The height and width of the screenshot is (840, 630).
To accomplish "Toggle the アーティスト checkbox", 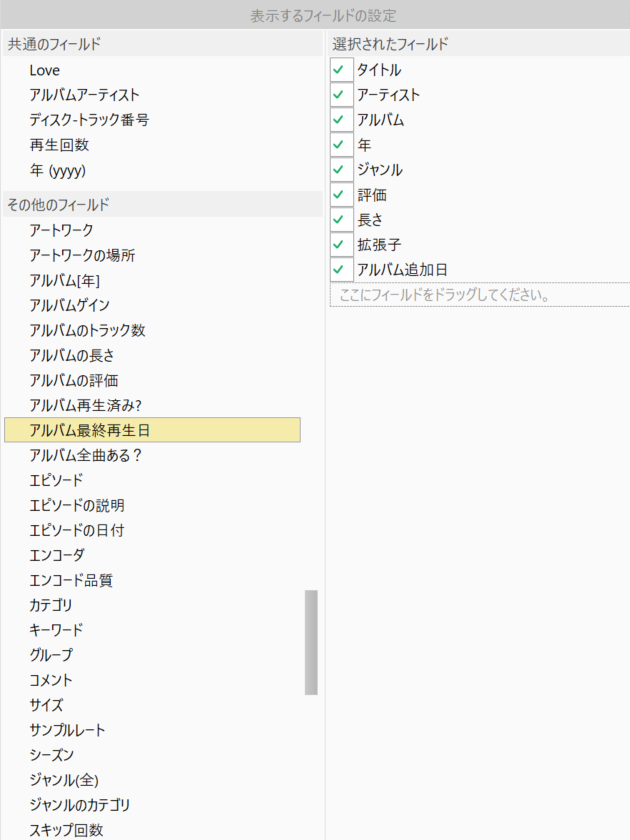I will 341,95.
